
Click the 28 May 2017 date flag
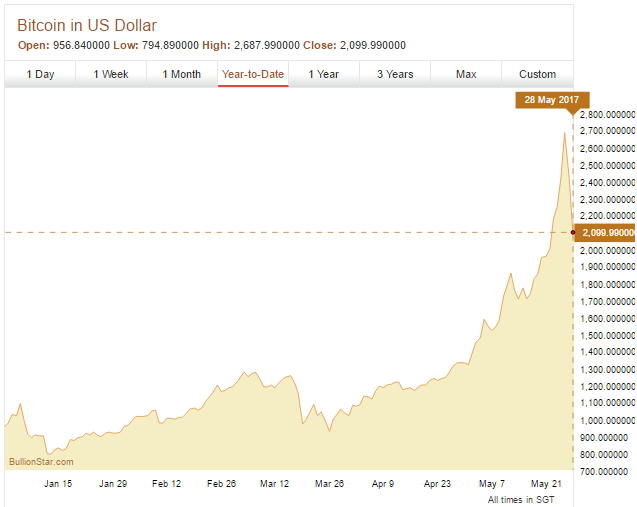pos(552,100)
